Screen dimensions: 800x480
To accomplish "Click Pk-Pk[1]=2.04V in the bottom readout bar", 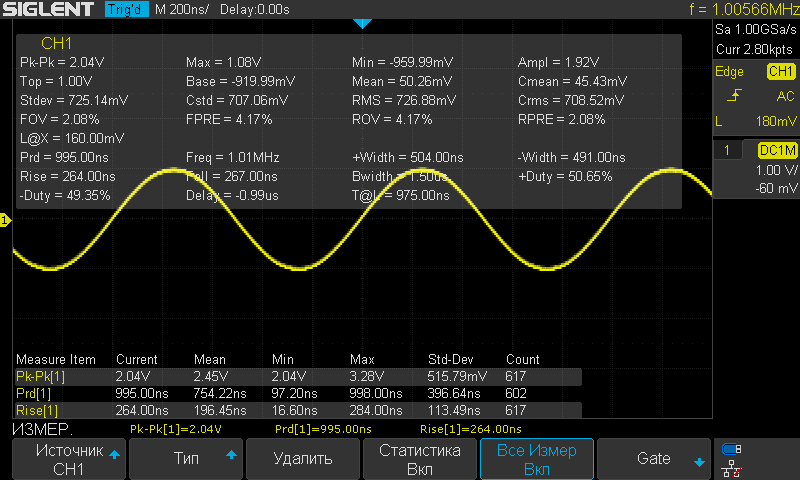I will pyautogui.click(x=176, y=430).
